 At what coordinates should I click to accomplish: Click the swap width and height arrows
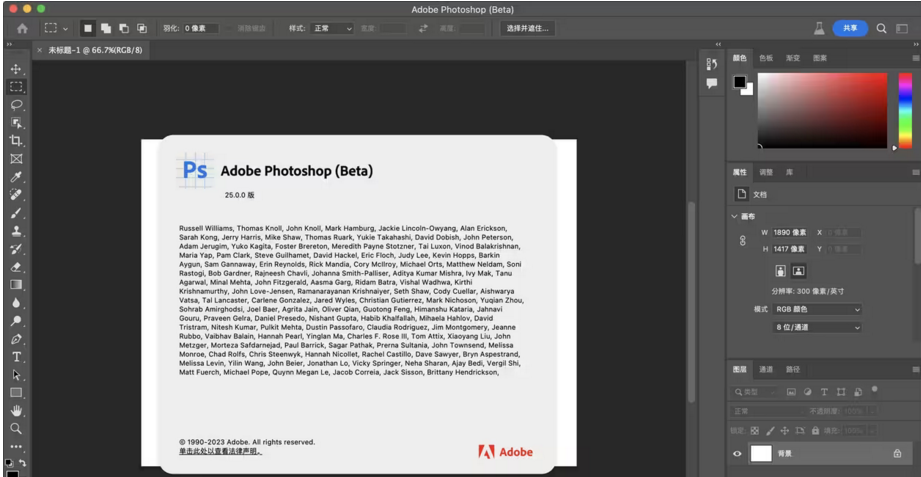tap(423, 28)
